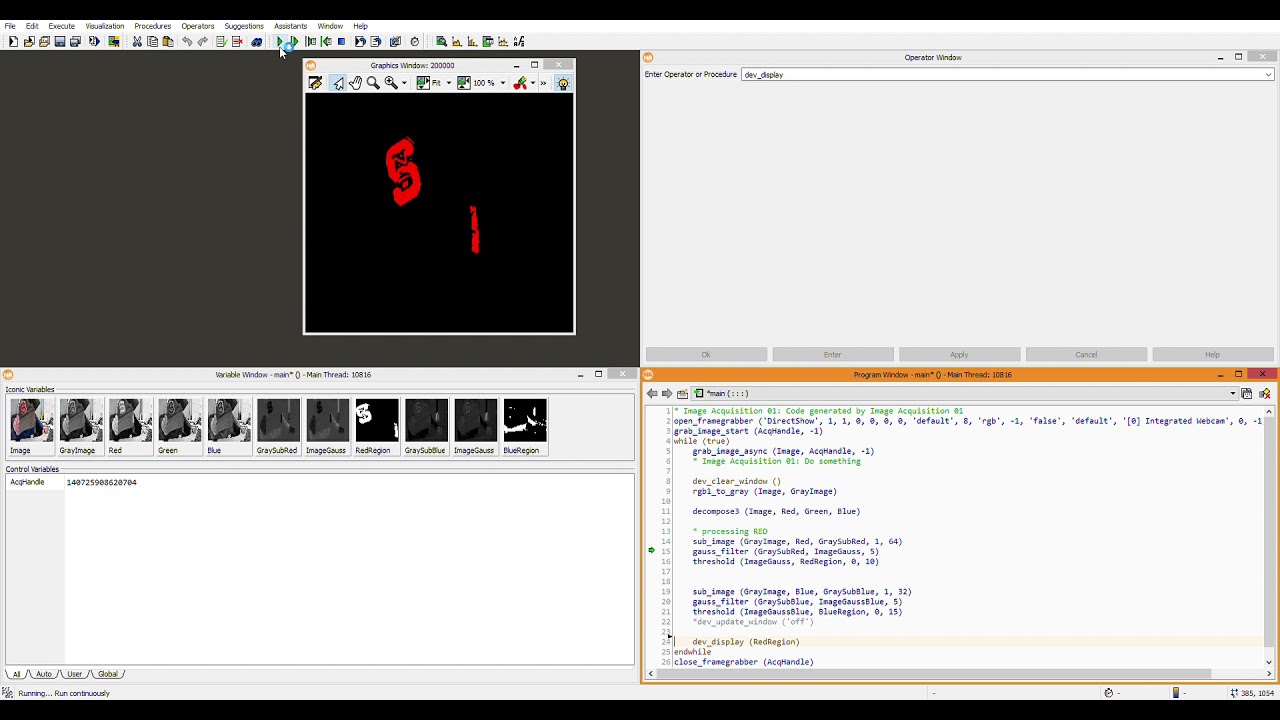Click the stopwatch Reset Program Execution icon
The image size is (1280, 720).
pyautogui.click(x=415, y=41)
